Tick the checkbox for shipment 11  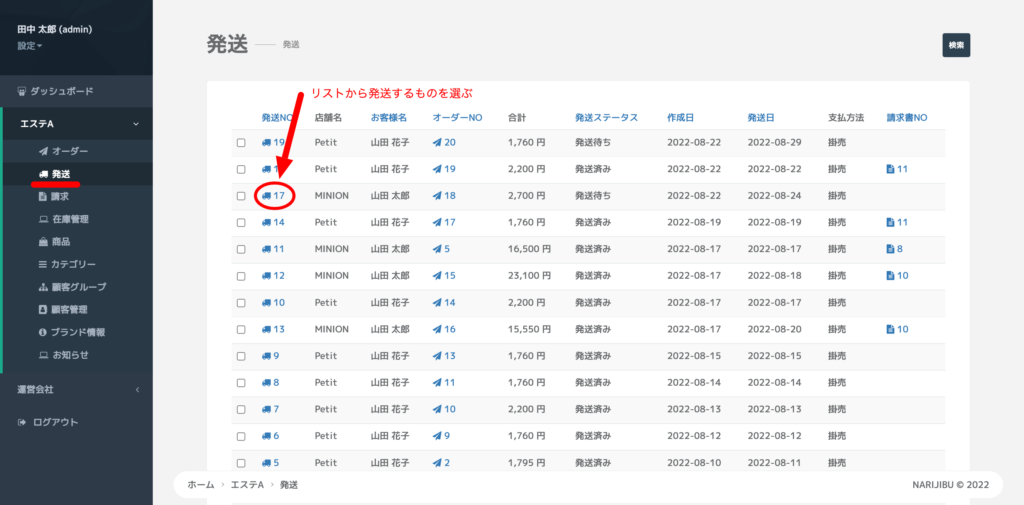pos(241,249)
